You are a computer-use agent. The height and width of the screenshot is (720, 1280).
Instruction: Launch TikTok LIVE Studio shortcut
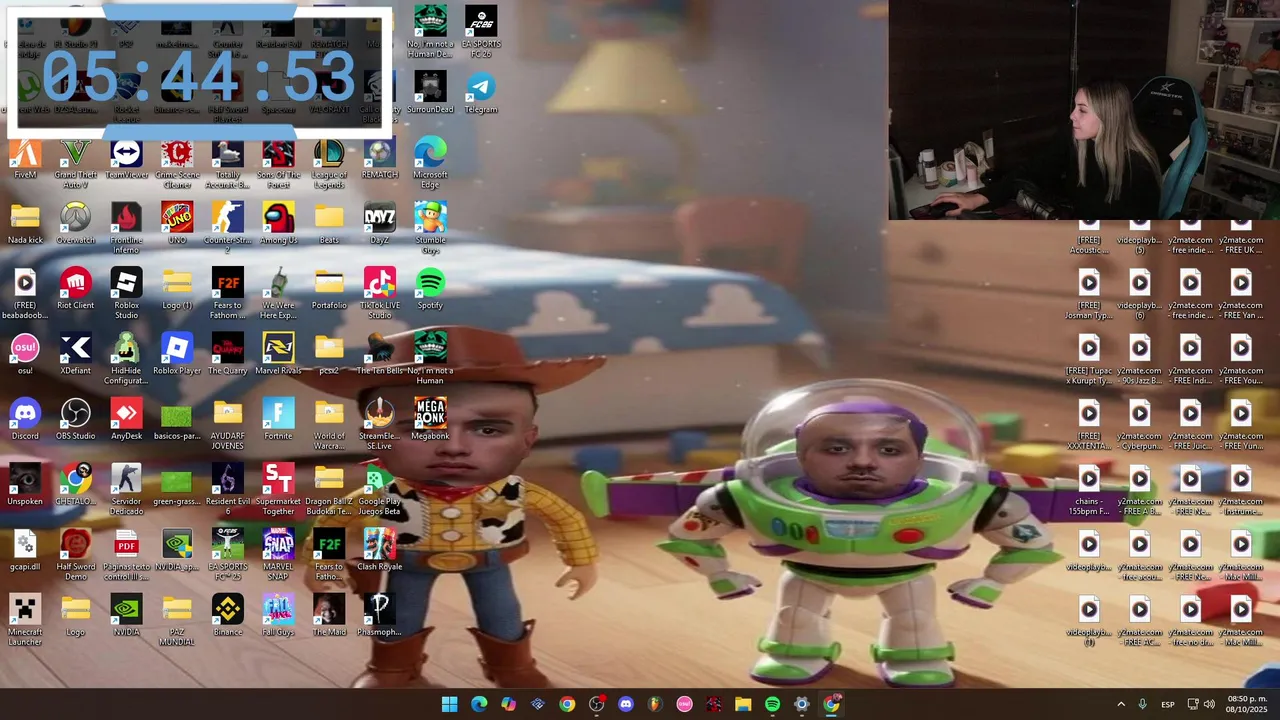click(380, 295)
